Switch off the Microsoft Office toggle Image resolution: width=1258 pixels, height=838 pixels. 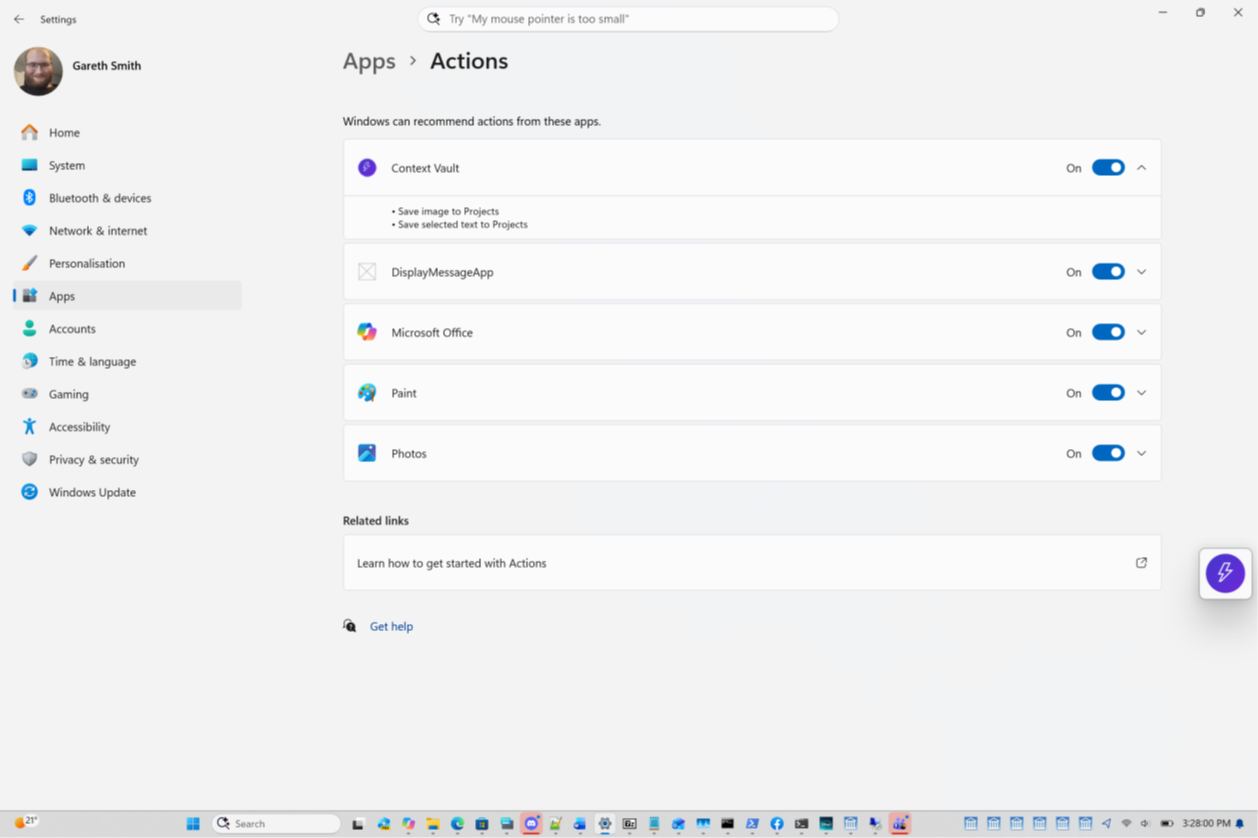(1108, 332)
